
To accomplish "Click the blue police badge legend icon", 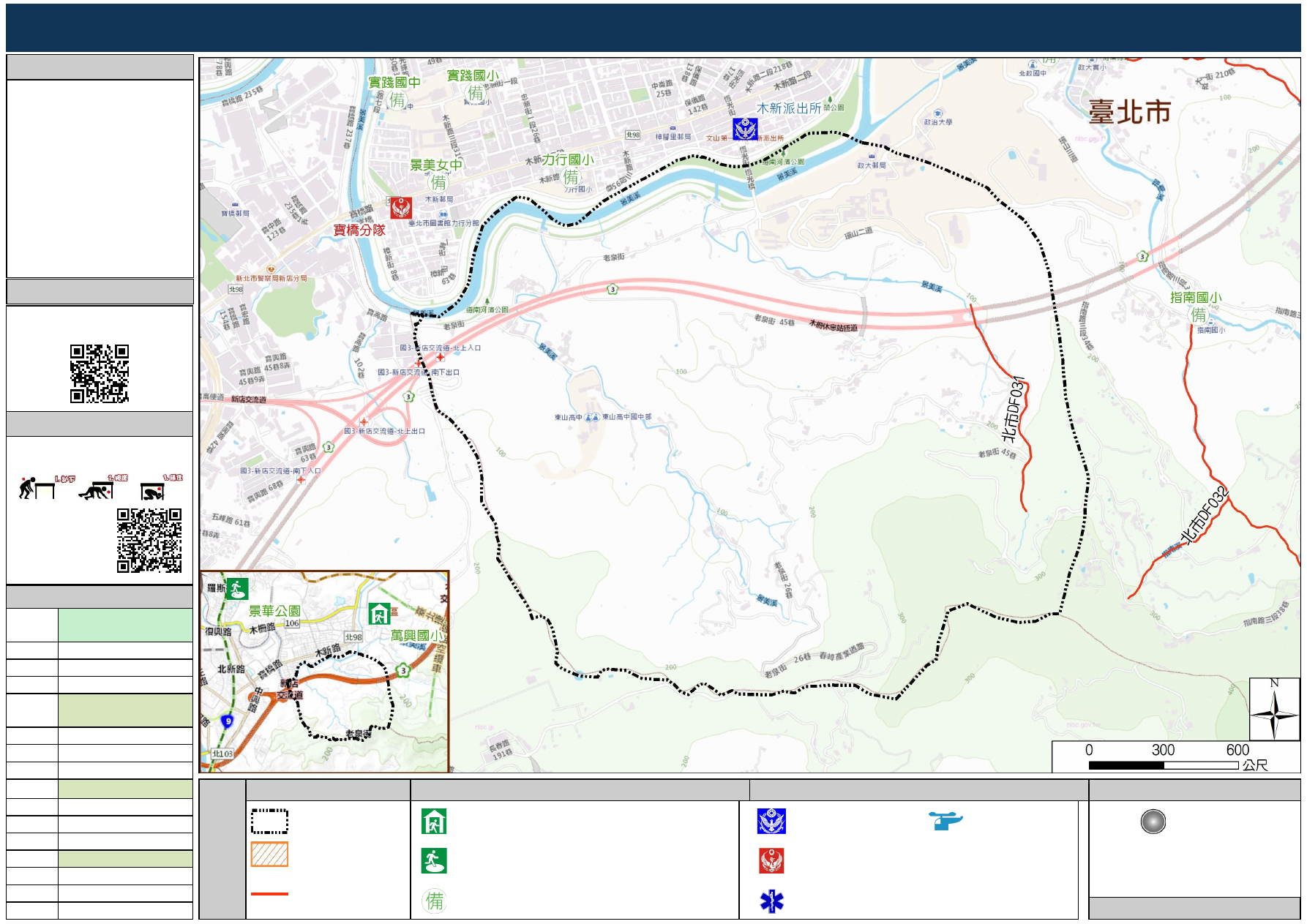I will click(x=771, y=822).
